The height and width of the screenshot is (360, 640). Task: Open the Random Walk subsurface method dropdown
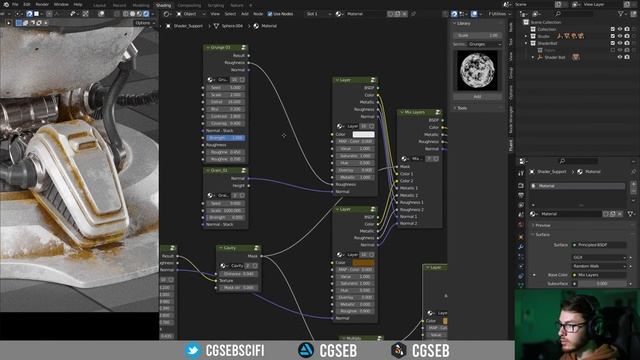(x=599, y=266)
